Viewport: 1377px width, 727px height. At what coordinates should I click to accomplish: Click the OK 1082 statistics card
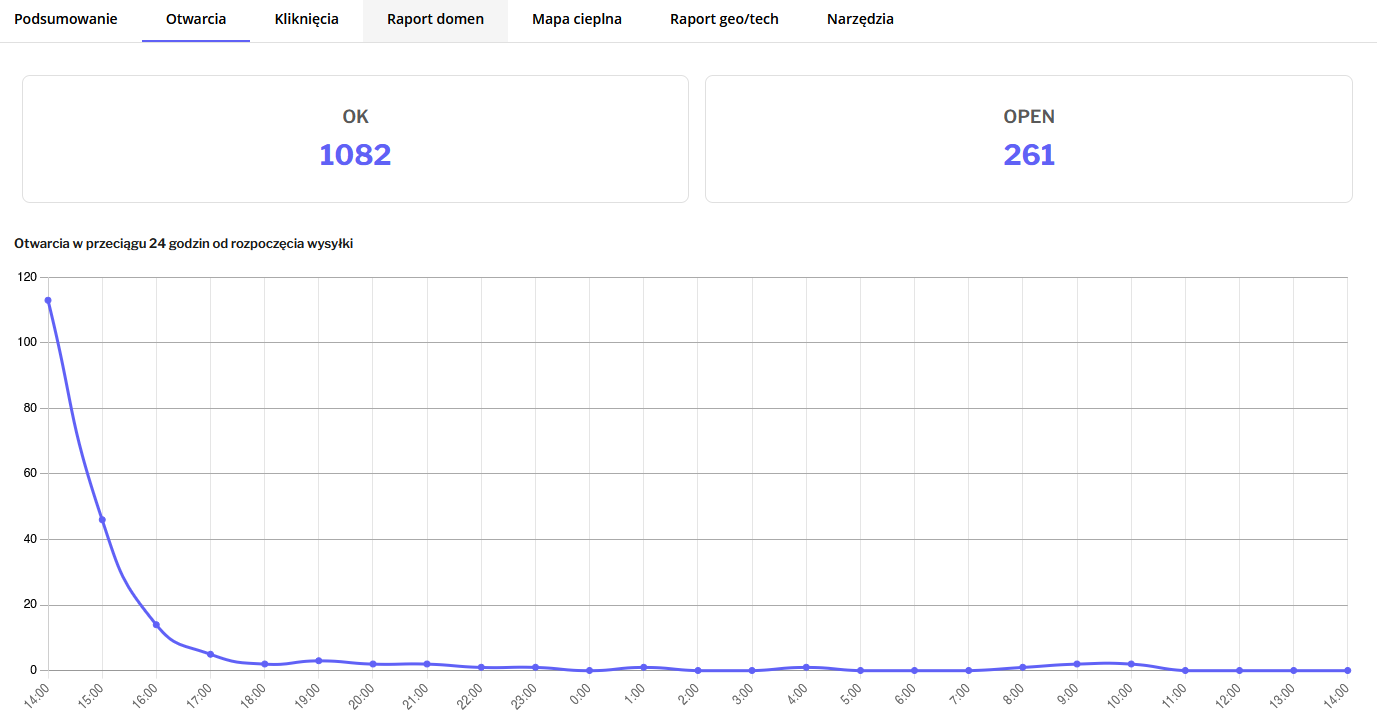click(x=355, y=139)
